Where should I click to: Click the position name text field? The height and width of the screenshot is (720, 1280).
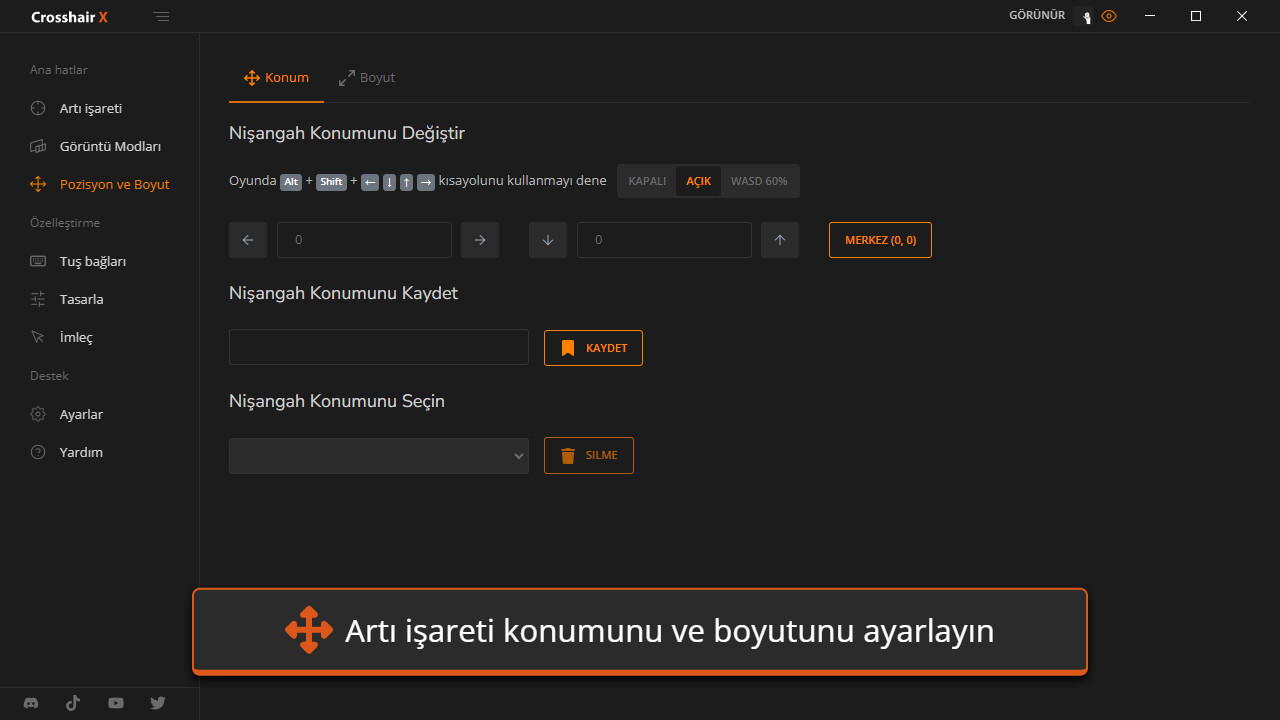[x=379, y=347]
